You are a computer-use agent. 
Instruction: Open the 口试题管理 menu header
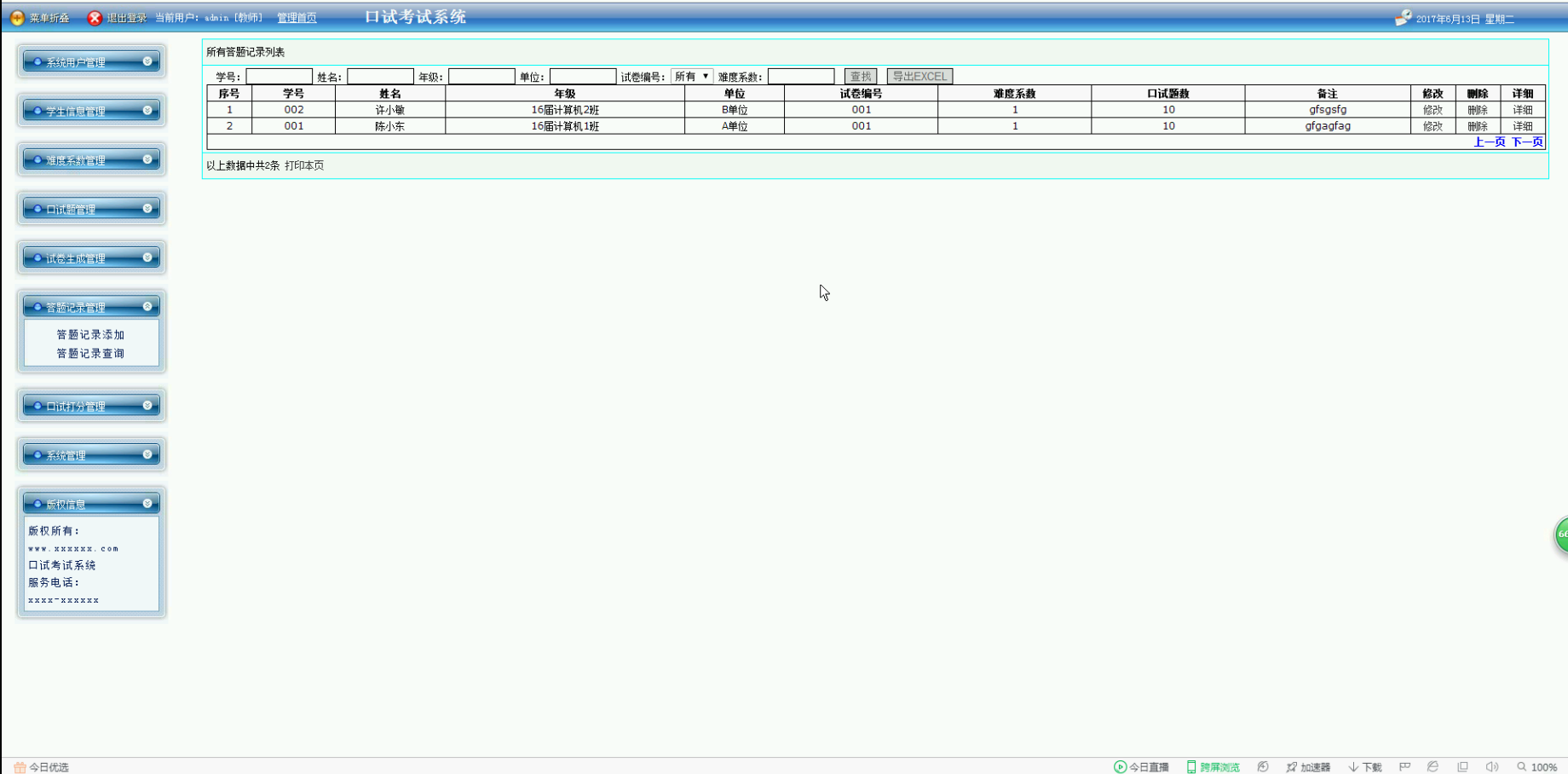coord(91,209)
